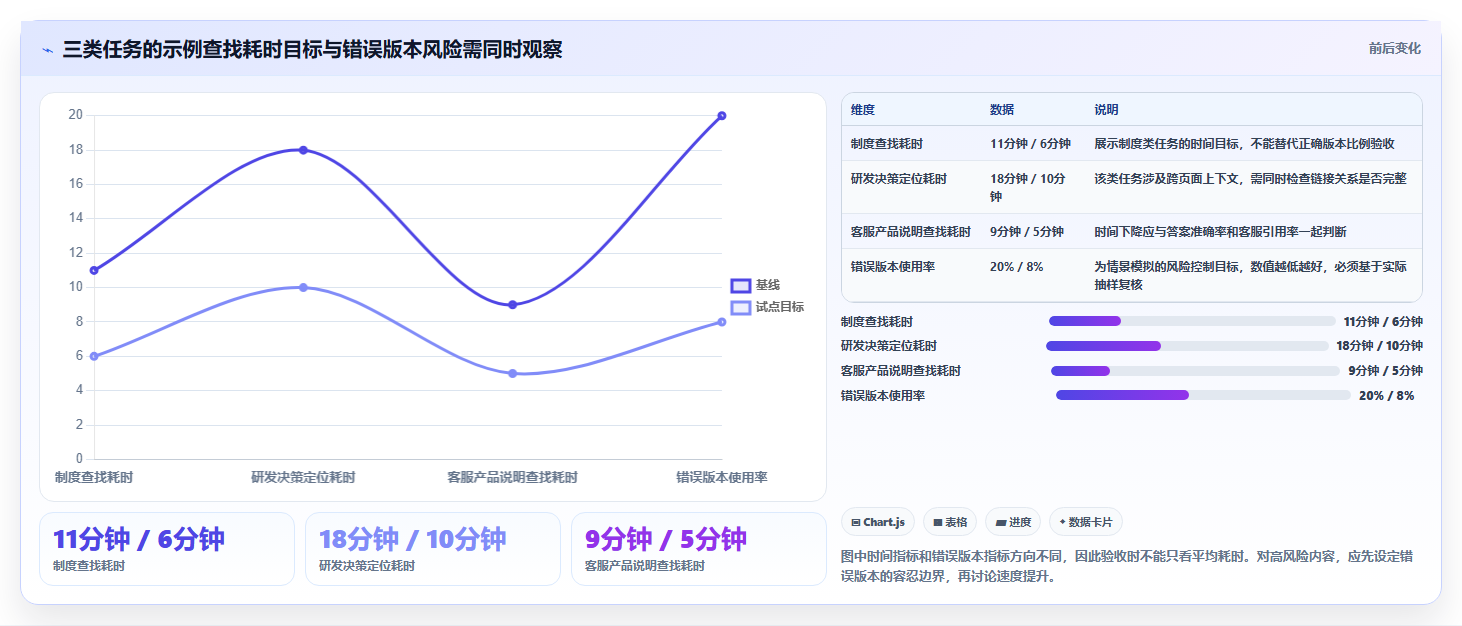Toggle the 试点目标 legend label
Screen dimensions: 1462x626
click(x=780, y=307)
